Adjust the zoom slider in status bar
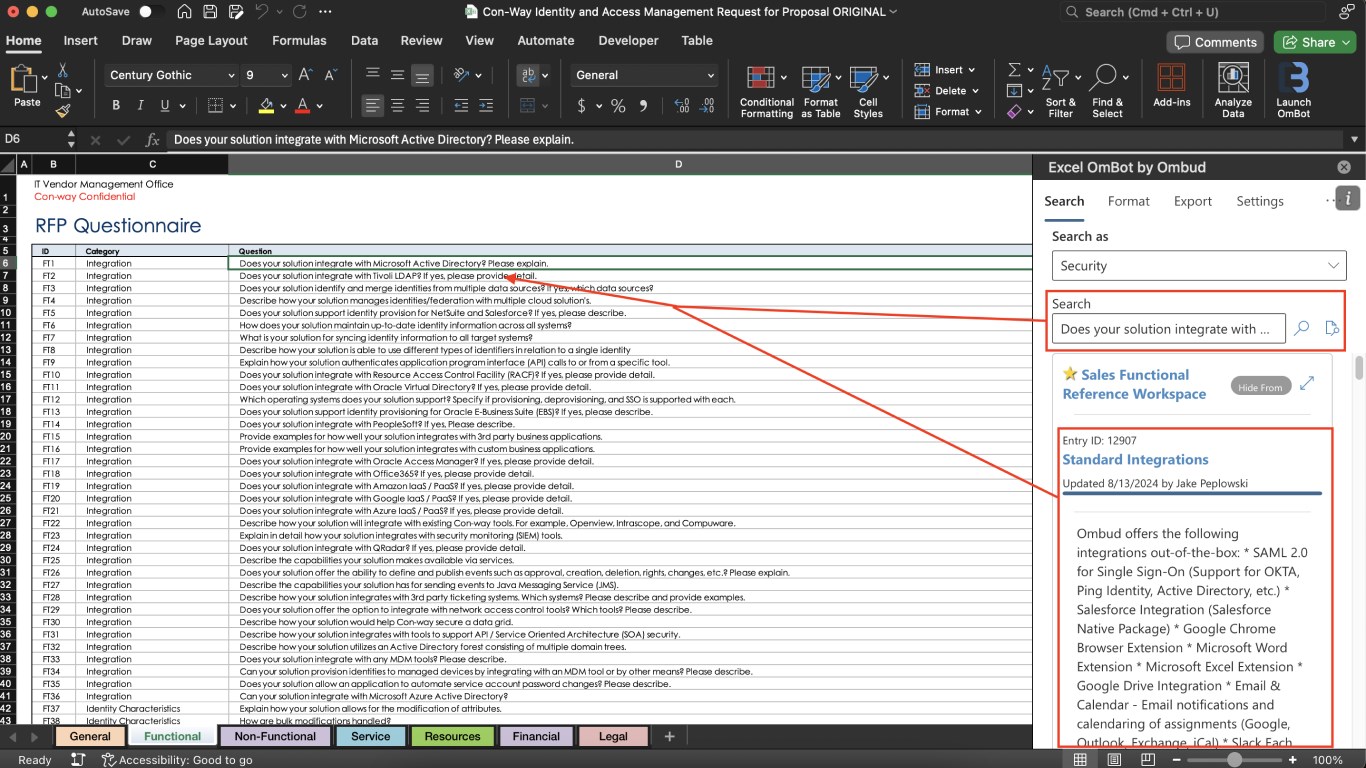Screen dimensions: 1366x768 [1235, 760]
